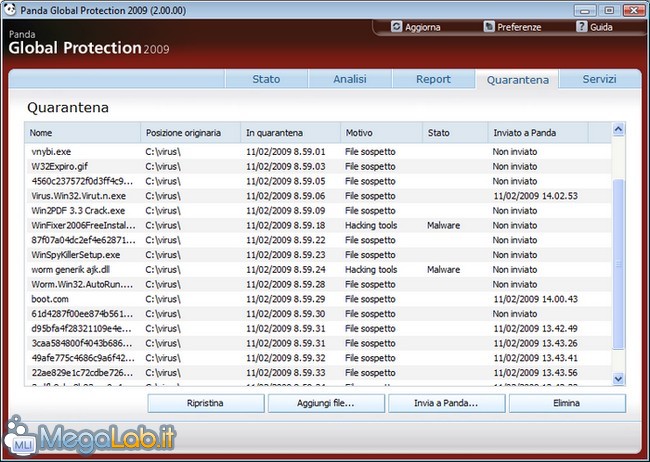
Task: Click Hacking tools in worm generik row
Action: click(371, 270)
